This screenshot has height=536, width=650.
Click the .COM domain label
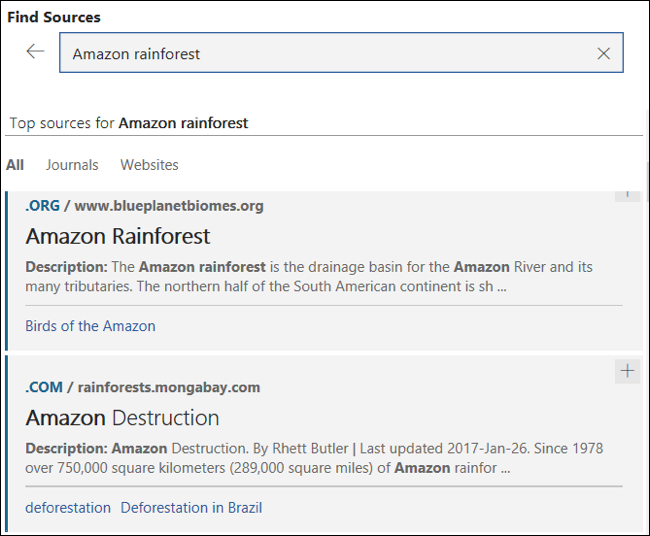pos(44,387)
